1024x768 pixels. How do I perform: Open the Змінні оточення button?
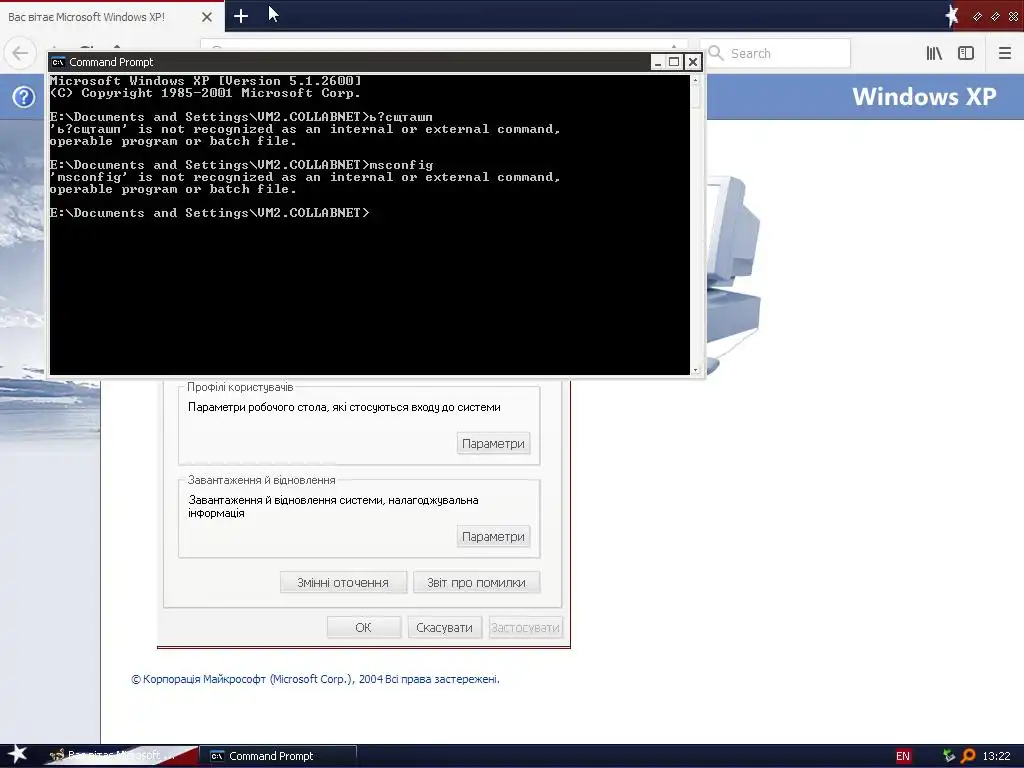pyautogui.click(x=343, y=583)
